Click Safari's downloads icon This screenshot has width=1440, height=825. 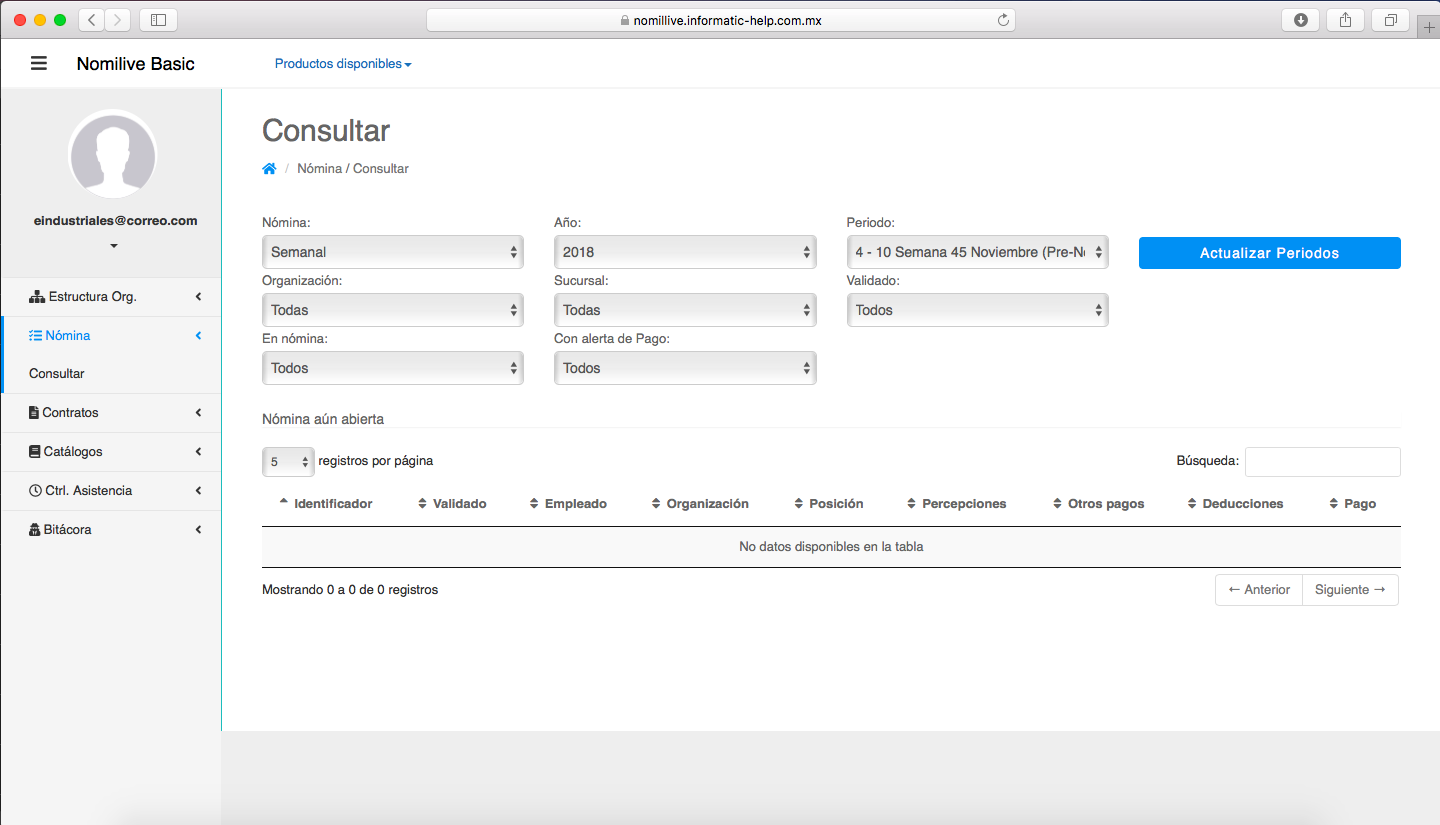click(1301, 20)
